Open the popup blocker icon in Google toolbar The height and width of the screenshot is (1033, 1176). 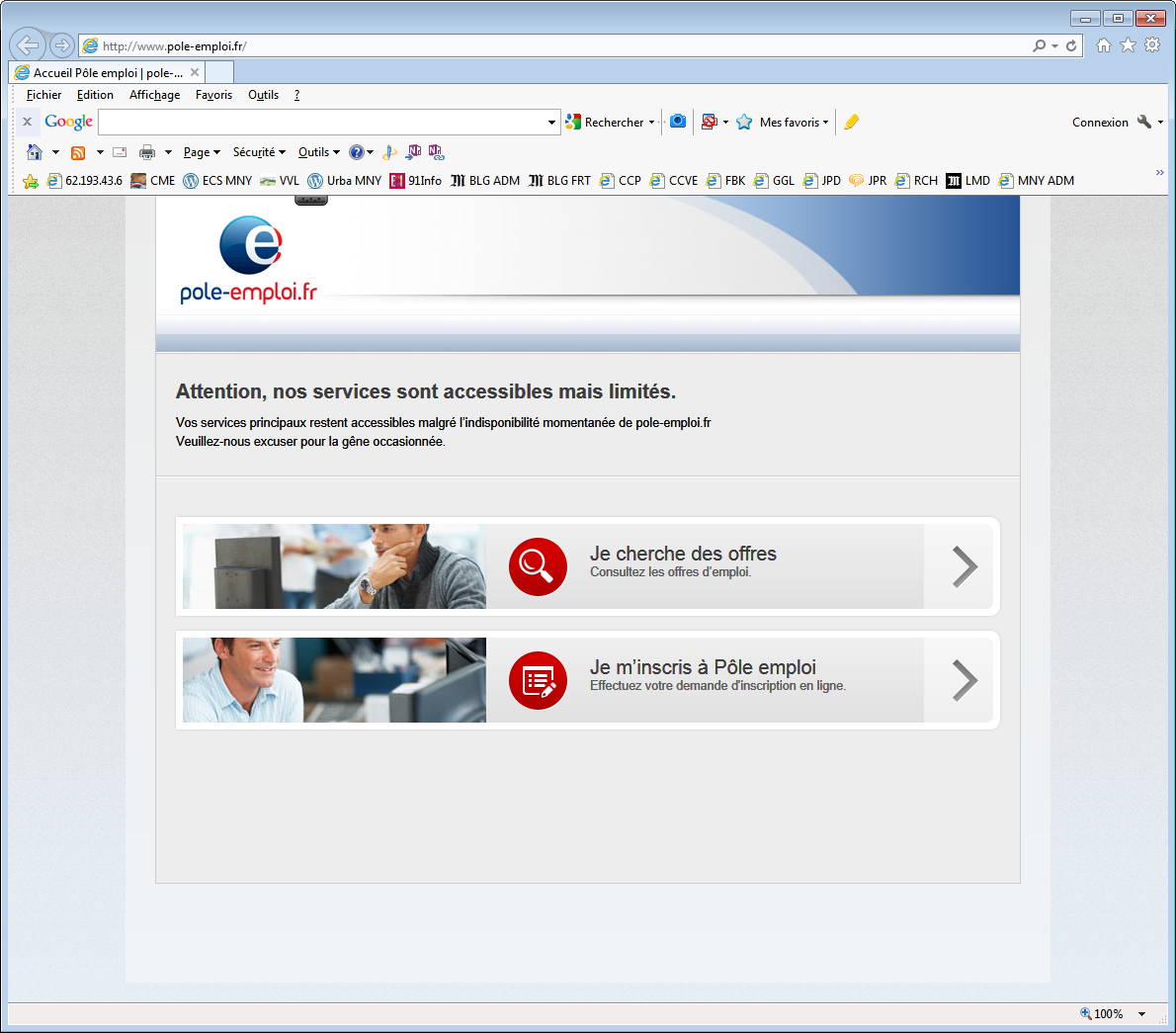pos(709,122)
